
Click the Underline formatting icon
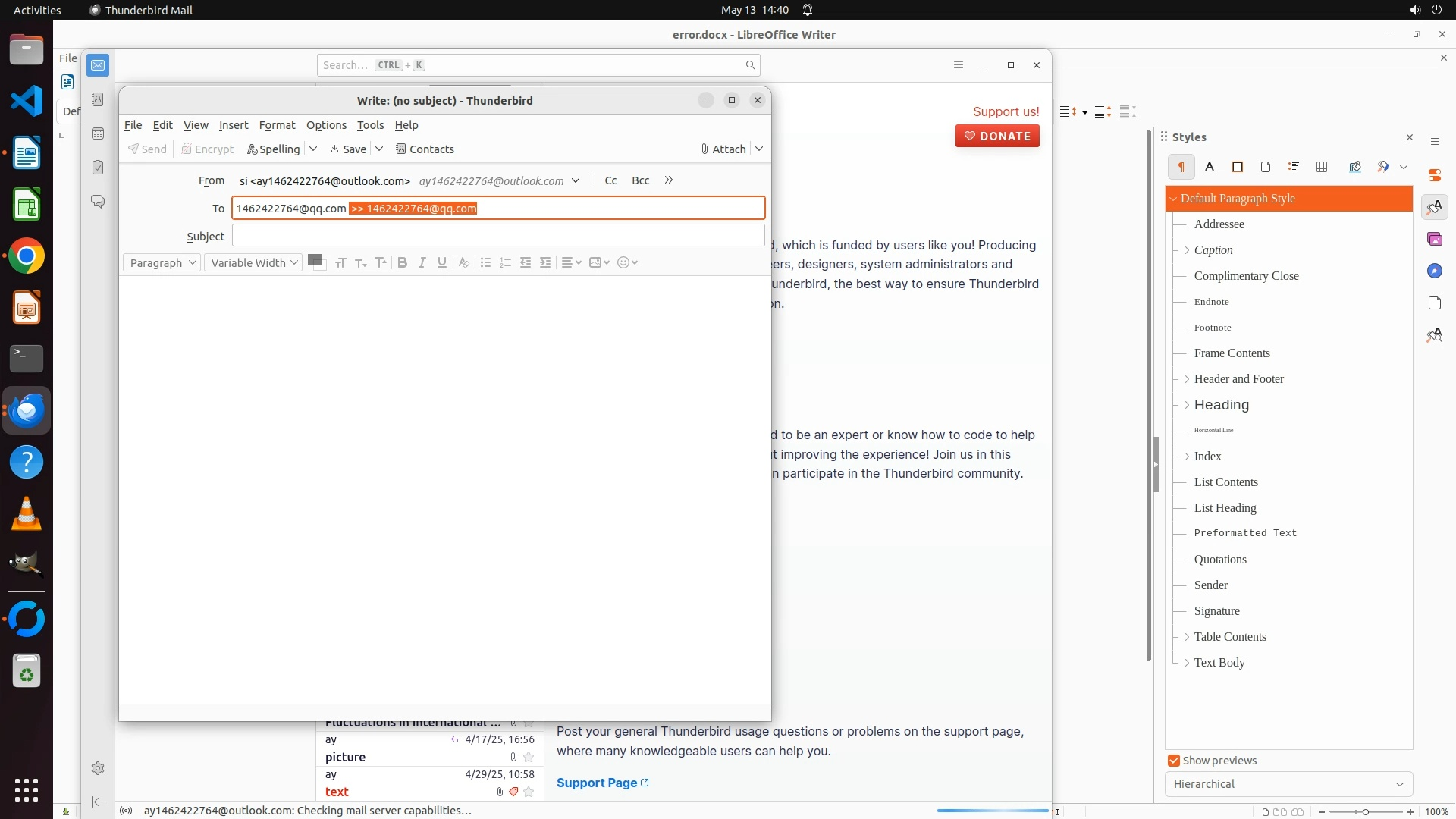pos(442,262)
